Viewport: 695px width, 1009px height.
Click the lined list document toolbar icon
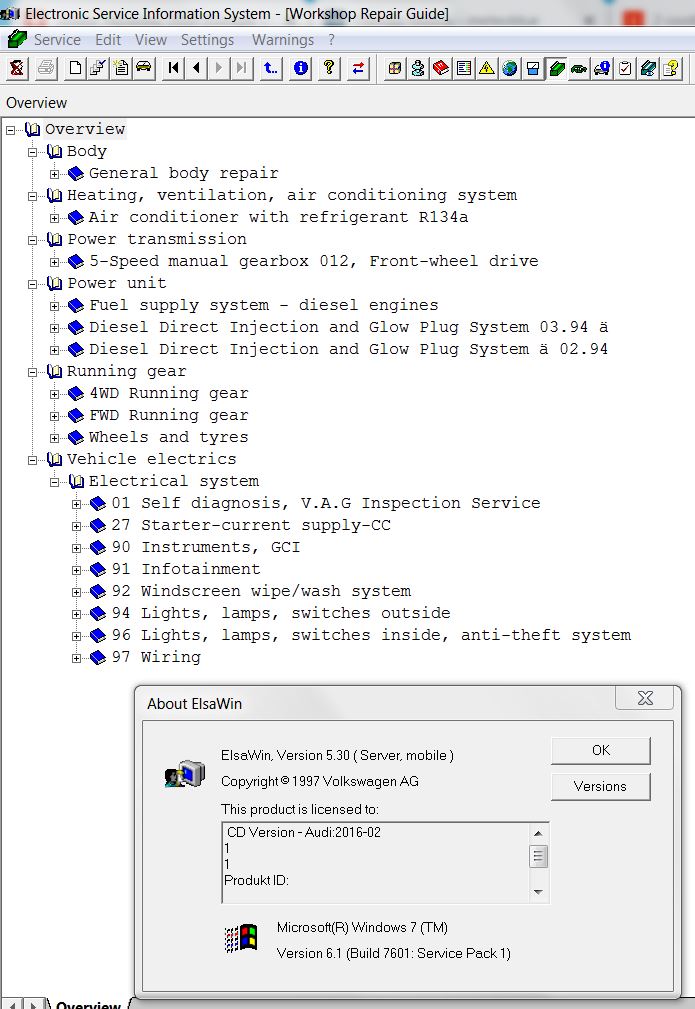tap(464, 68)
